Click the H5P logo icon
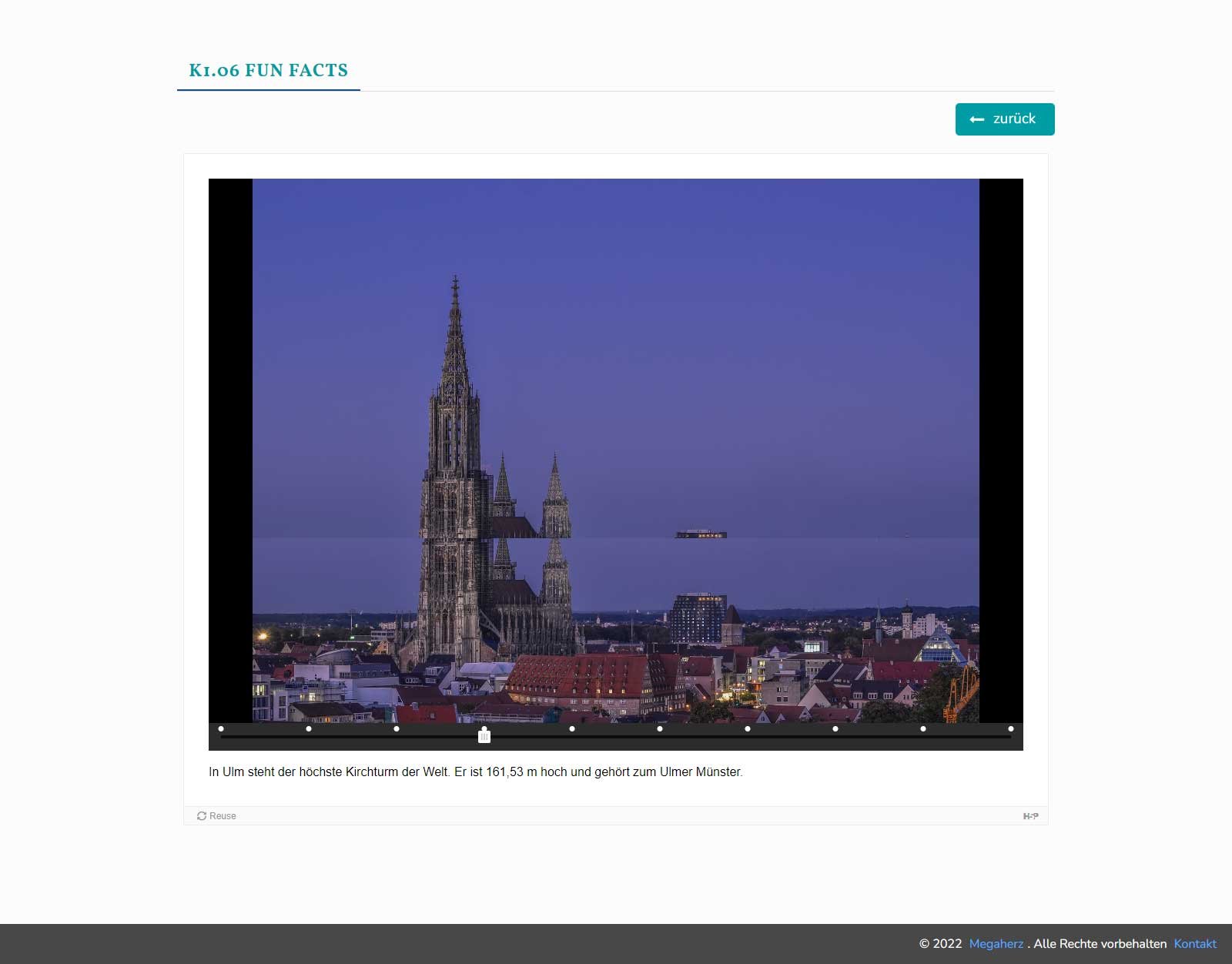 pos(1030,816)
